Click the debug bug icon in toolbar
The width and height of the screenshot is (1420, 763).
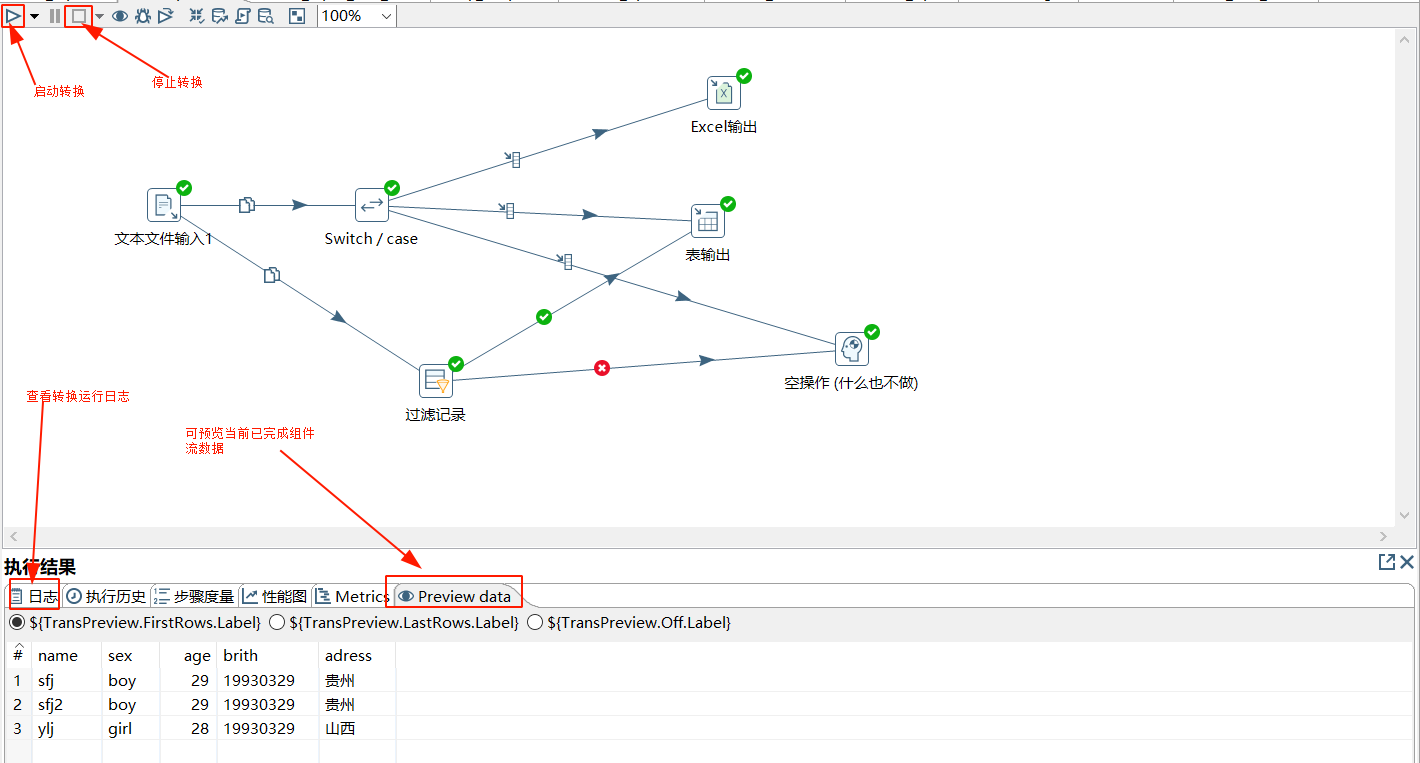click(143, 16)
